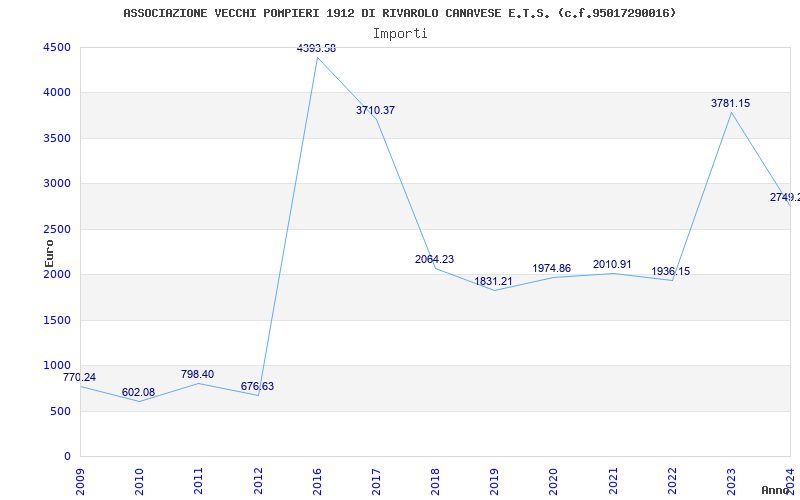Click the chart title starting 'ASSOCIAZIONE VECCHI POMPIERI 1912'

[399, 13]
